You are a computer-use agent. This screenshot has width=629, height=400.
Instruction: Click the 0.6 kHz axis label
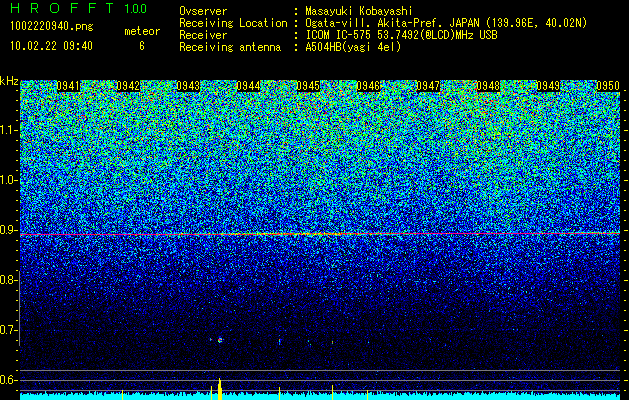pos(8,380)
